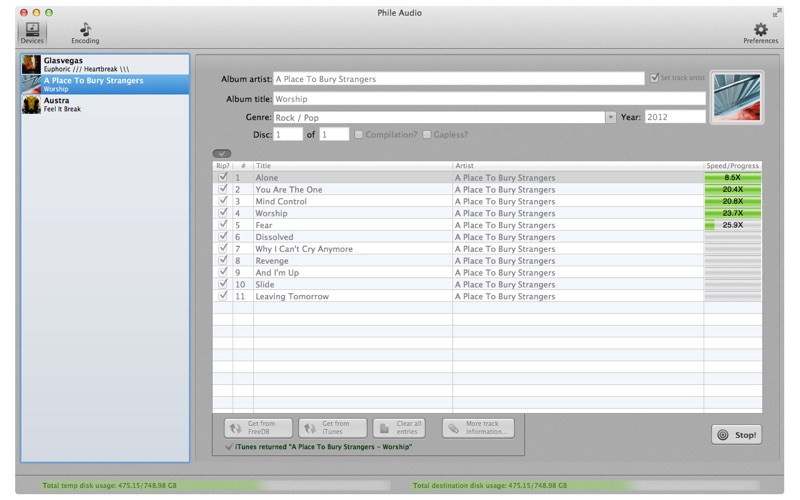Viewport: 800px width, 500px height.
Task: Sort by the Title column header
Action: [353, 166]
